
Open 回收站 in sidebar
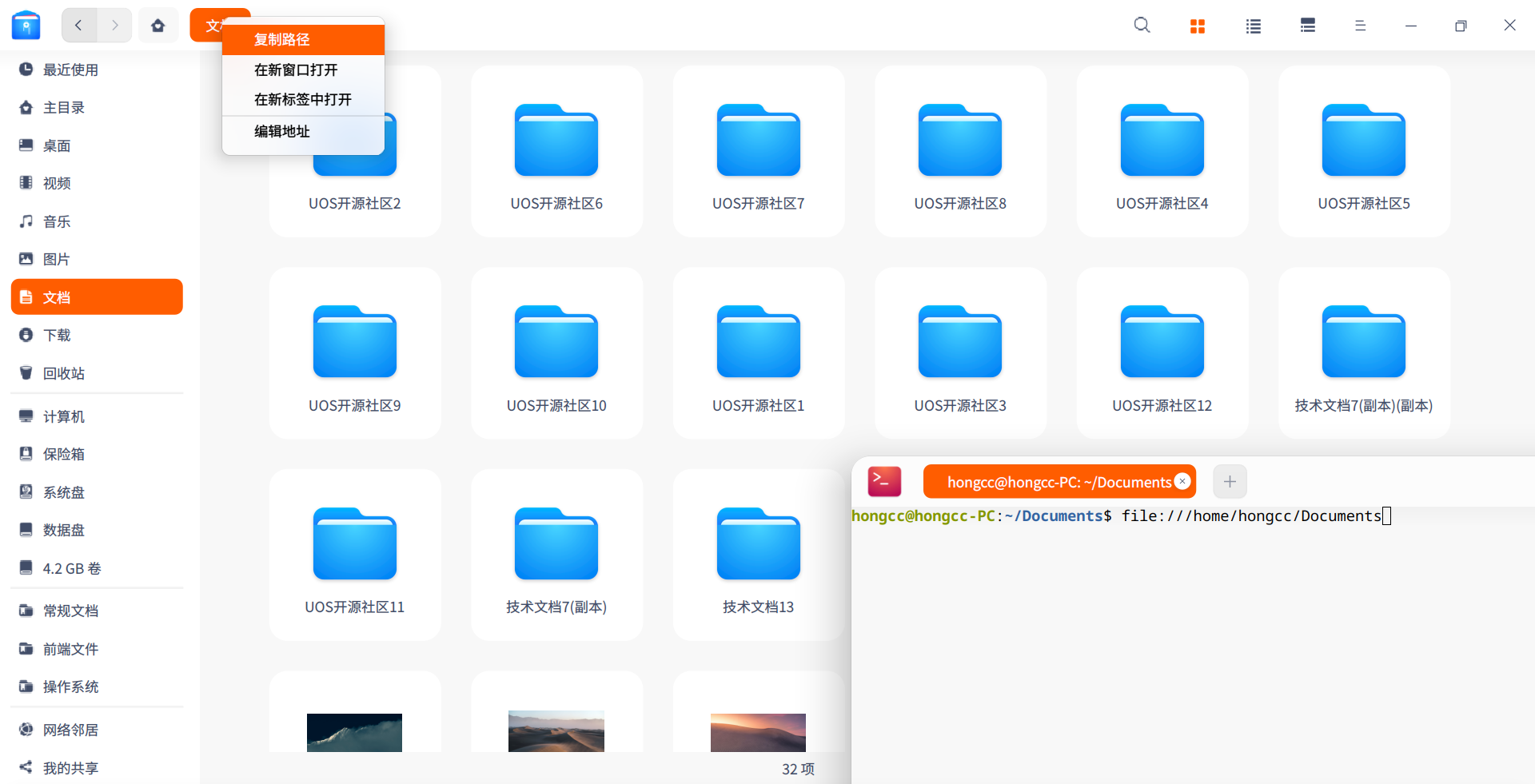97,373
